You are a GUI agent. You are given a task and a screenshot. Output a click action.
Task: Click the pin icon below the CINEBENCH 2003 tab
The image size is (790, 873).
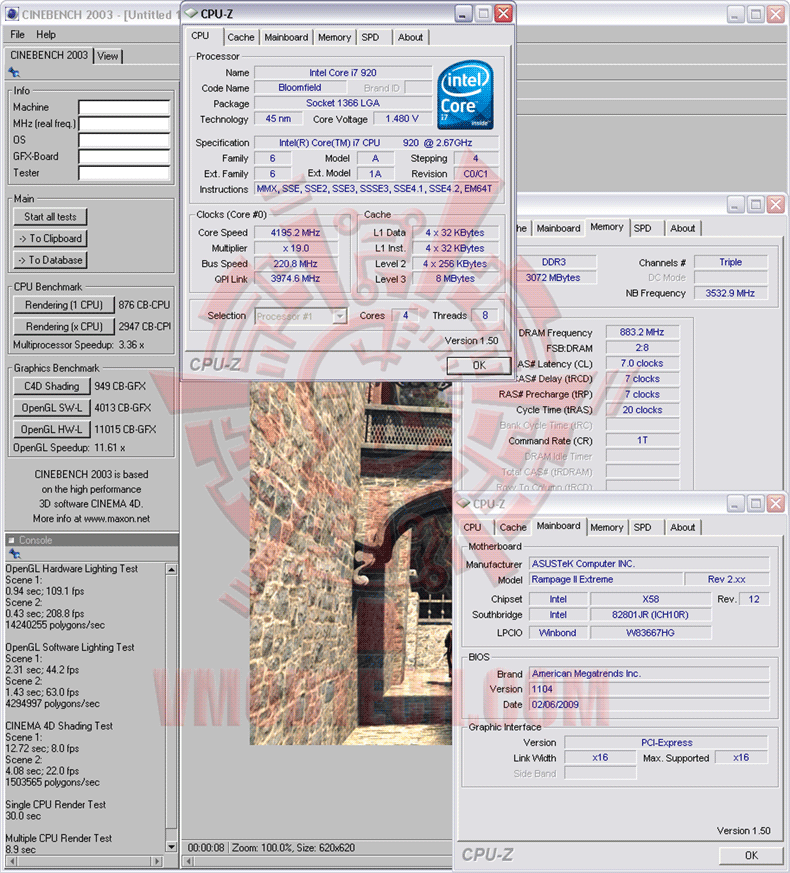tap(14, 72)
